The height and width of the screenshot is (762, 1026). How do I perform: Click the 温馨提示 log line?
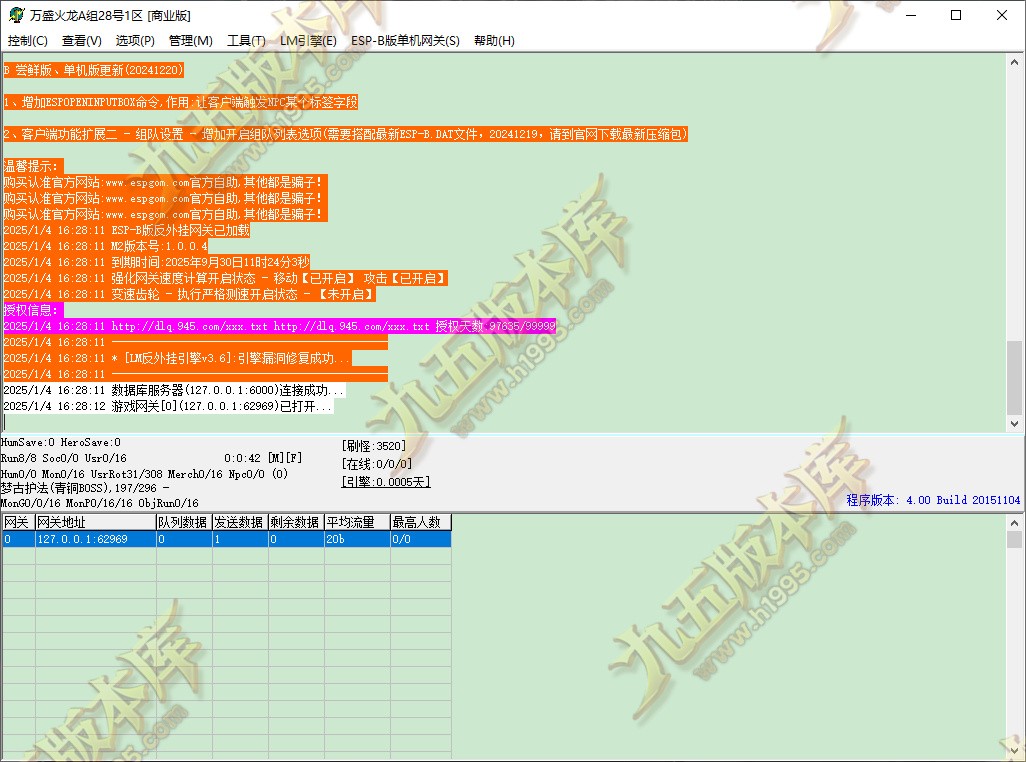(x=33, y=166)
